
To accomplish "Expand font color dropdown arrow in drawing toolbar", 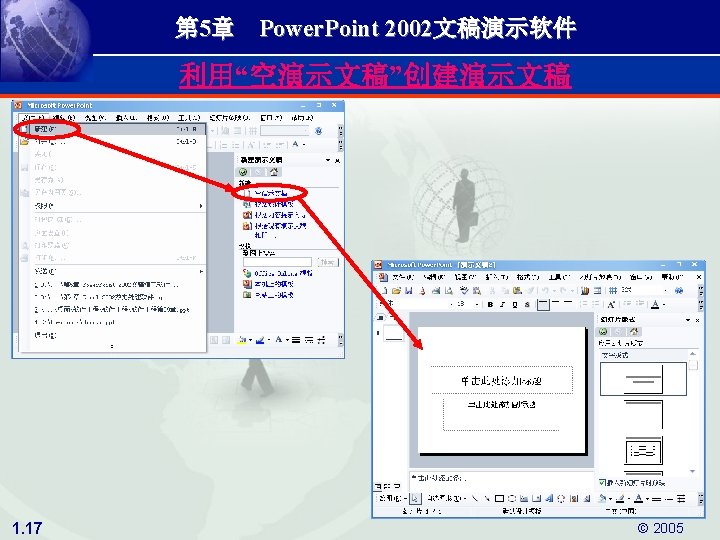I will 647,499.
